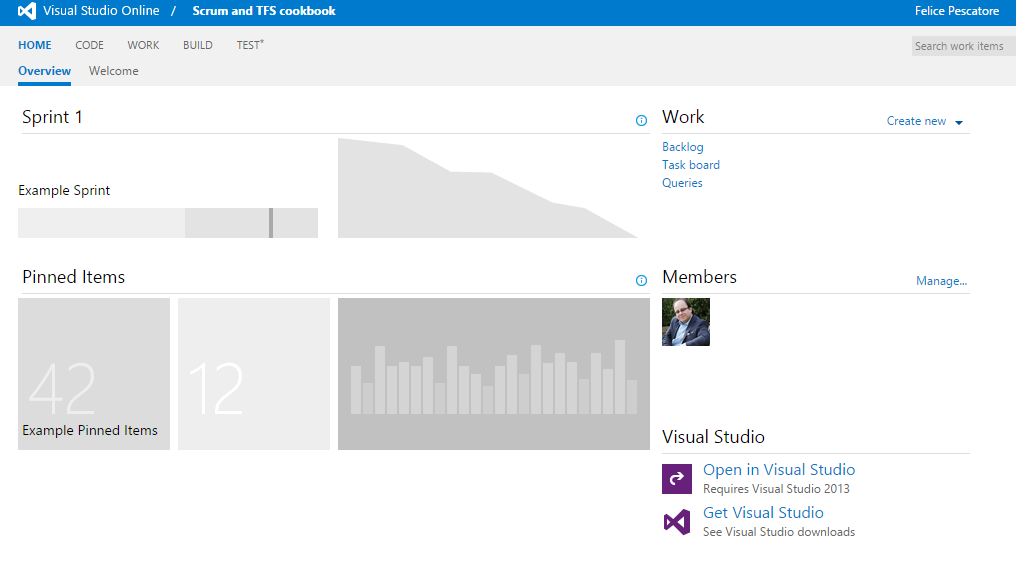Open Sprint 1 info icon
This screenshot has width=1016, height=566.
pyautogui.click(x=641, y=120)
